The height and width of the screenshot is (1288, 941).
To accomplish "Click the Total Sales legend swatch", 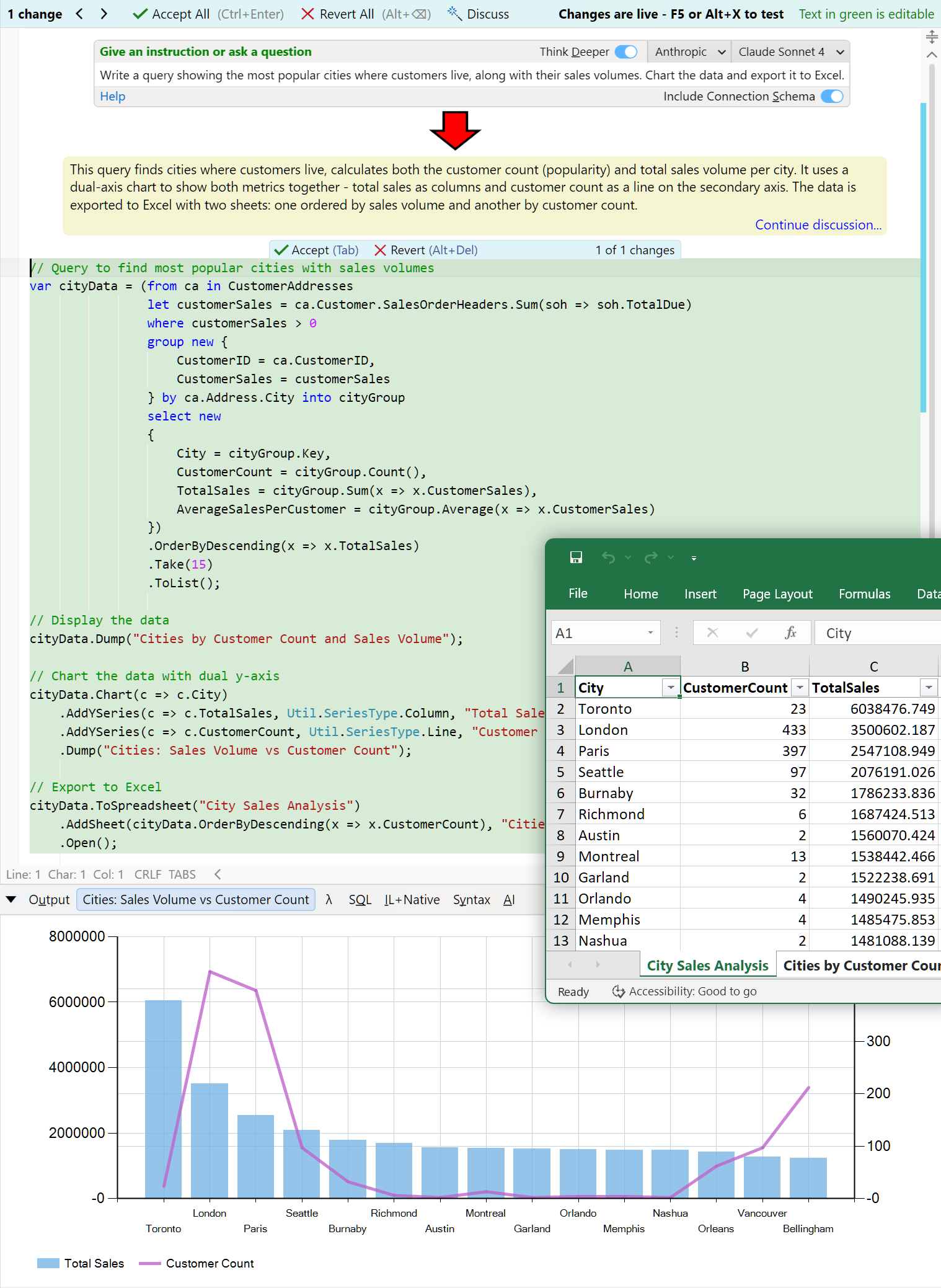I will pos(48,1263).
